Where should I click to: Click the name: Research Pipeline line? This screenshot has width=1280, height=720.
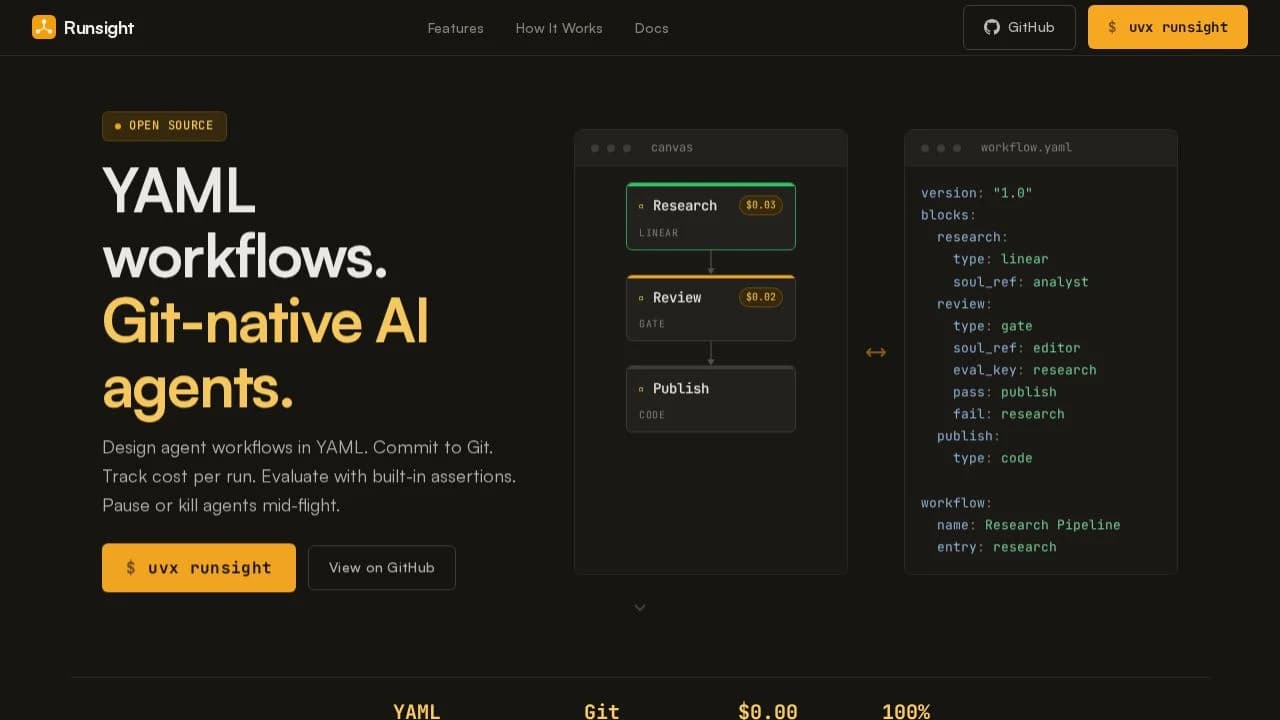point(1029,525)
